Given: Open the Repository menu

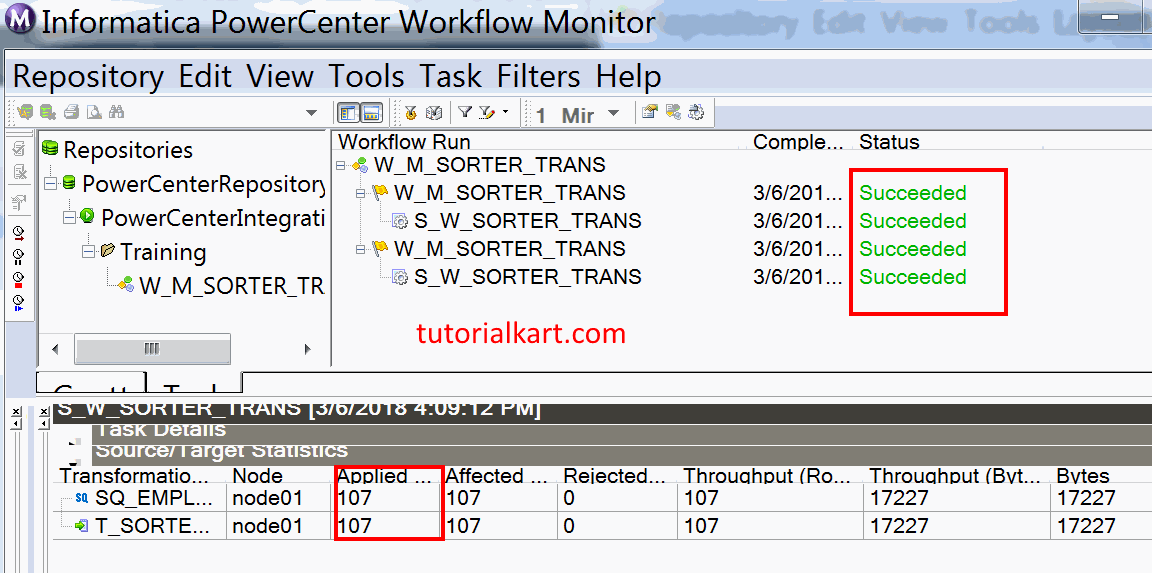Looking at the screenshot, I should pos(88,76).
